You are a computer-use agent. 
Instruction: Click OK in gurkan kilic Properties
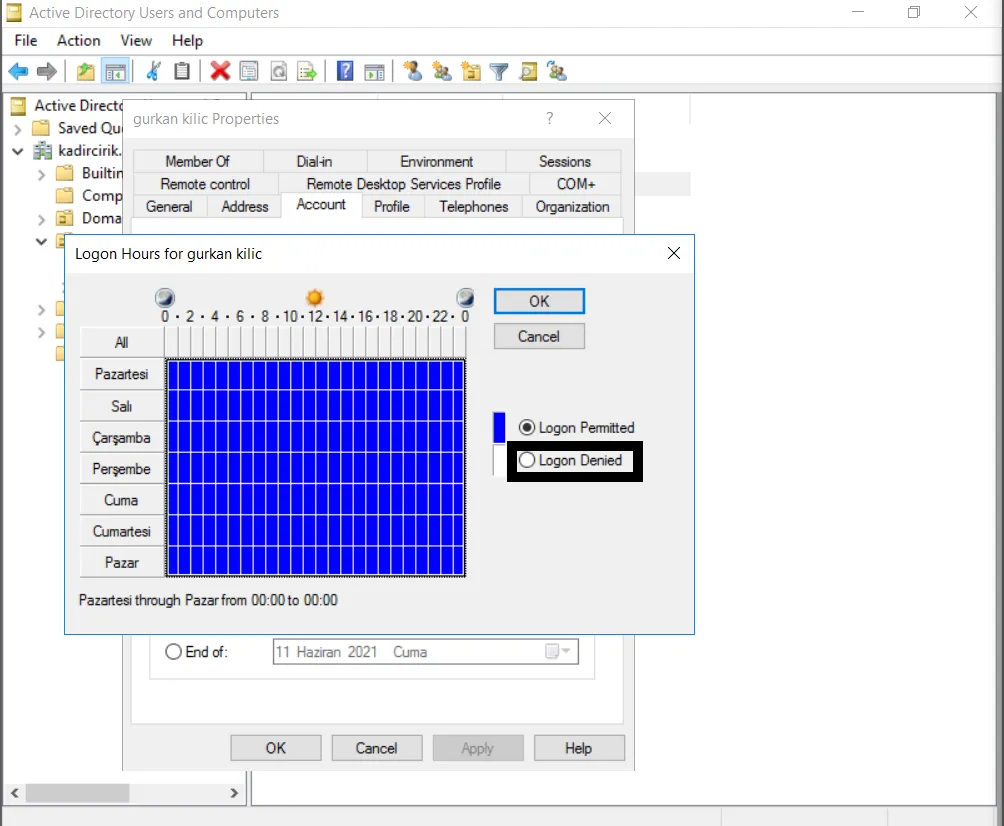coord(276,748)
